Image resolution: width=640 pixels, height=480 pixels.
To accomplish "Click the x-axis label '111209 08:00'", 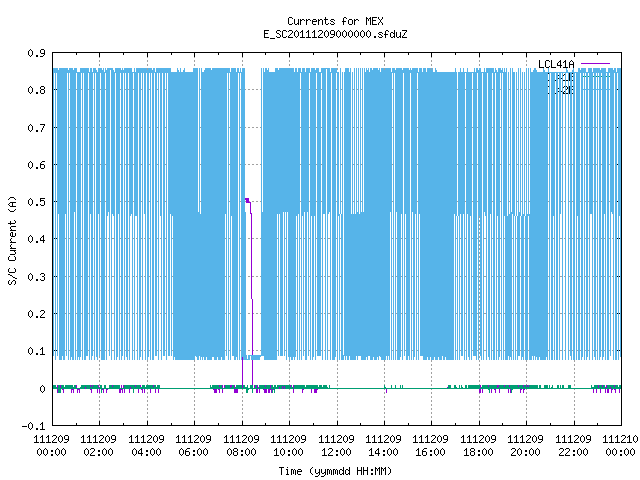I will (x=241, y=446).
